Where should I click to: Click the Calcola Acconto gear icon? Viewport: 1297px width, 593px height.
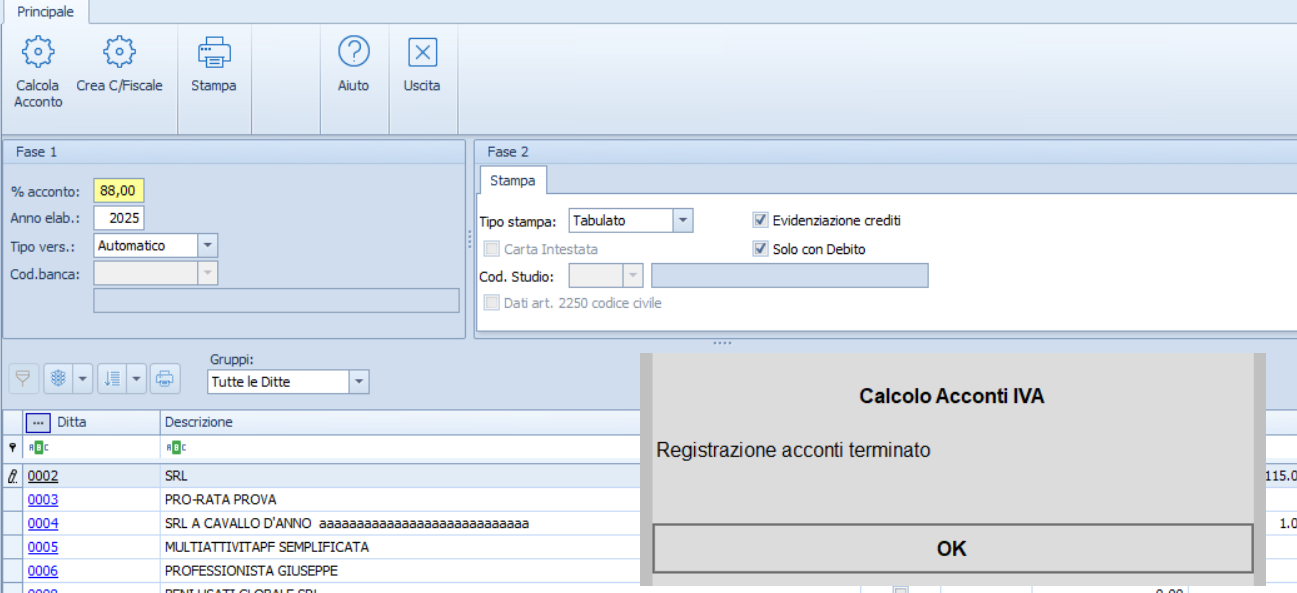tap(38, 51)
